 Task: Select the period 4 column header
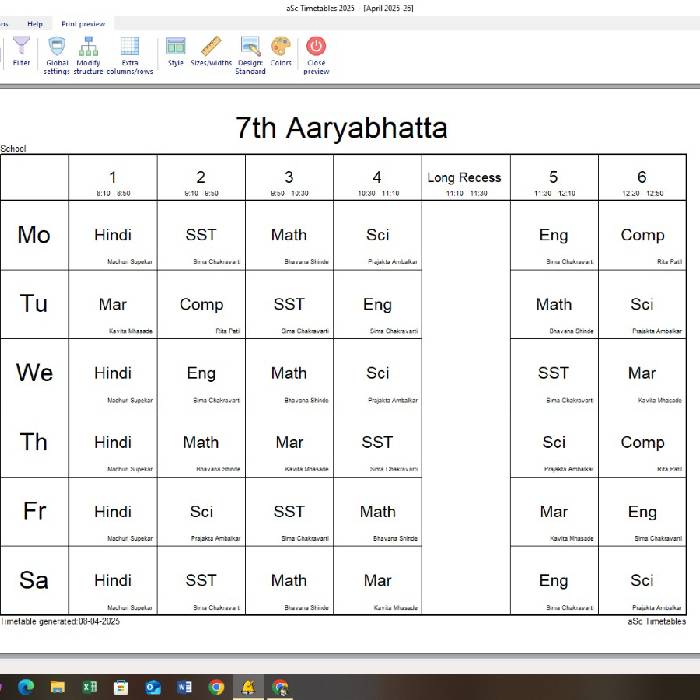377,178
